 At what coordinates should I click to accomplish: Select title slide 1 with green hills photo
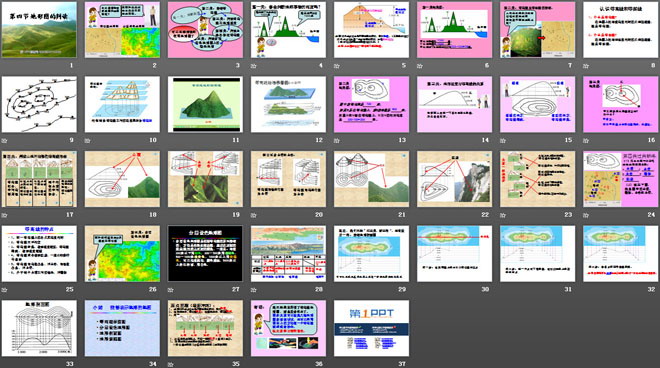tap(39, 30)
